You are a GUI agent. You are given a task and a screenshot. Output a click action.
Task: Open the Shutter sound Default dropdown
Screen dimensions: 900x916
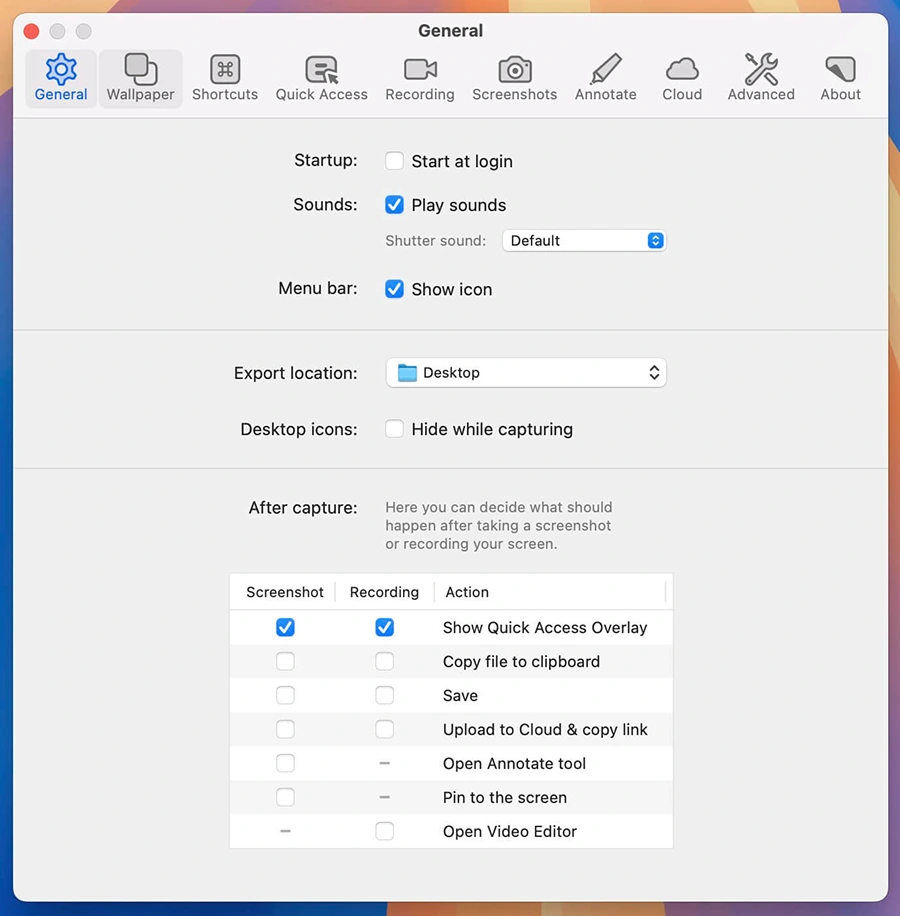pyautogui.click(x=584, y=241)
